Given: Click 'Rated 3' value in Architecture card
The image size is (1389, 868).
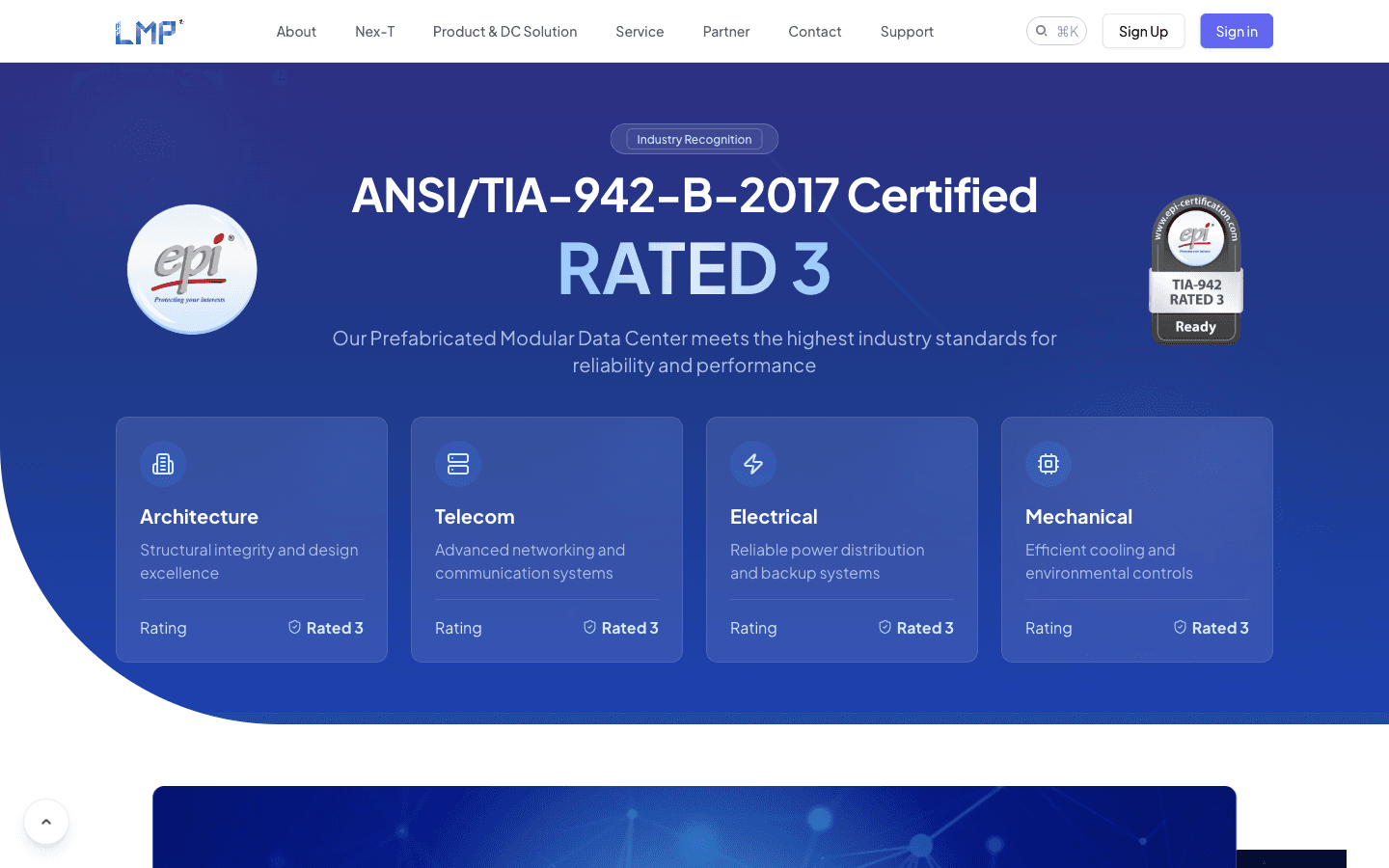Looking at the screenshot, I should (x=335, y=628).
